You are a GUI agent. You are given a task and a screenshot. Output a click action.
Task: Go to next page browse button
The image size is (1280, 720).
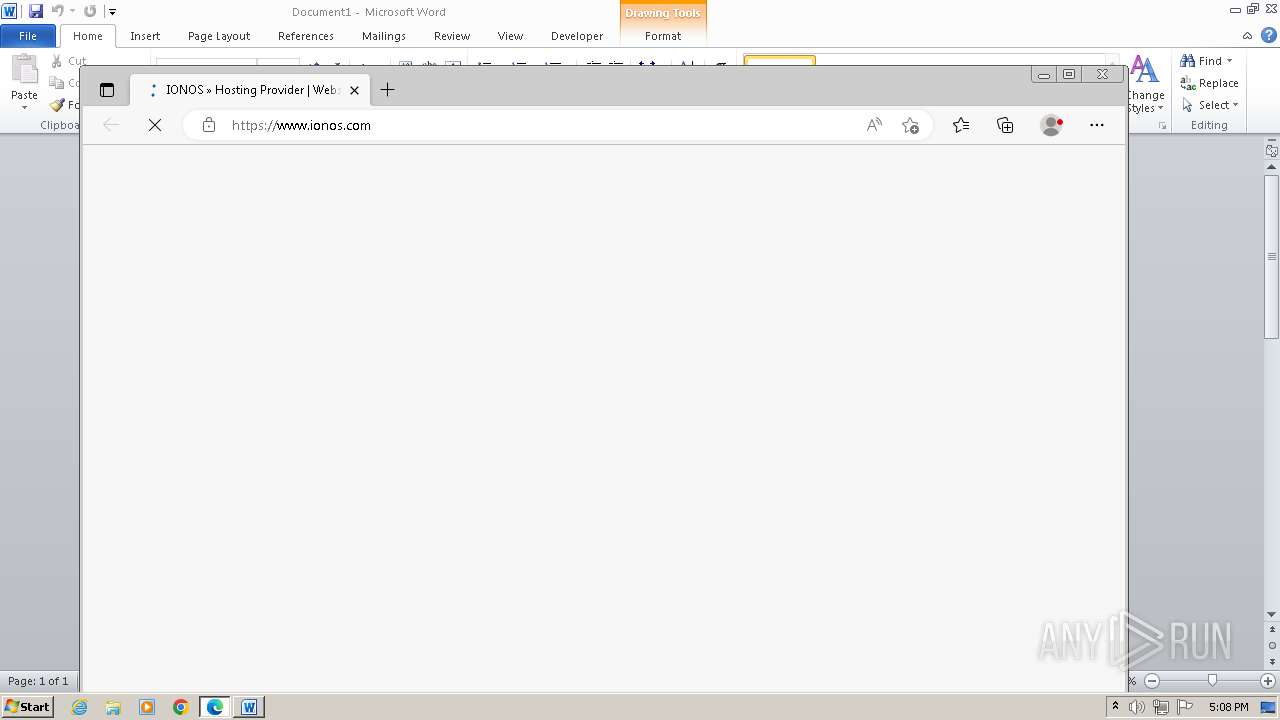[x=1272, y=662]
